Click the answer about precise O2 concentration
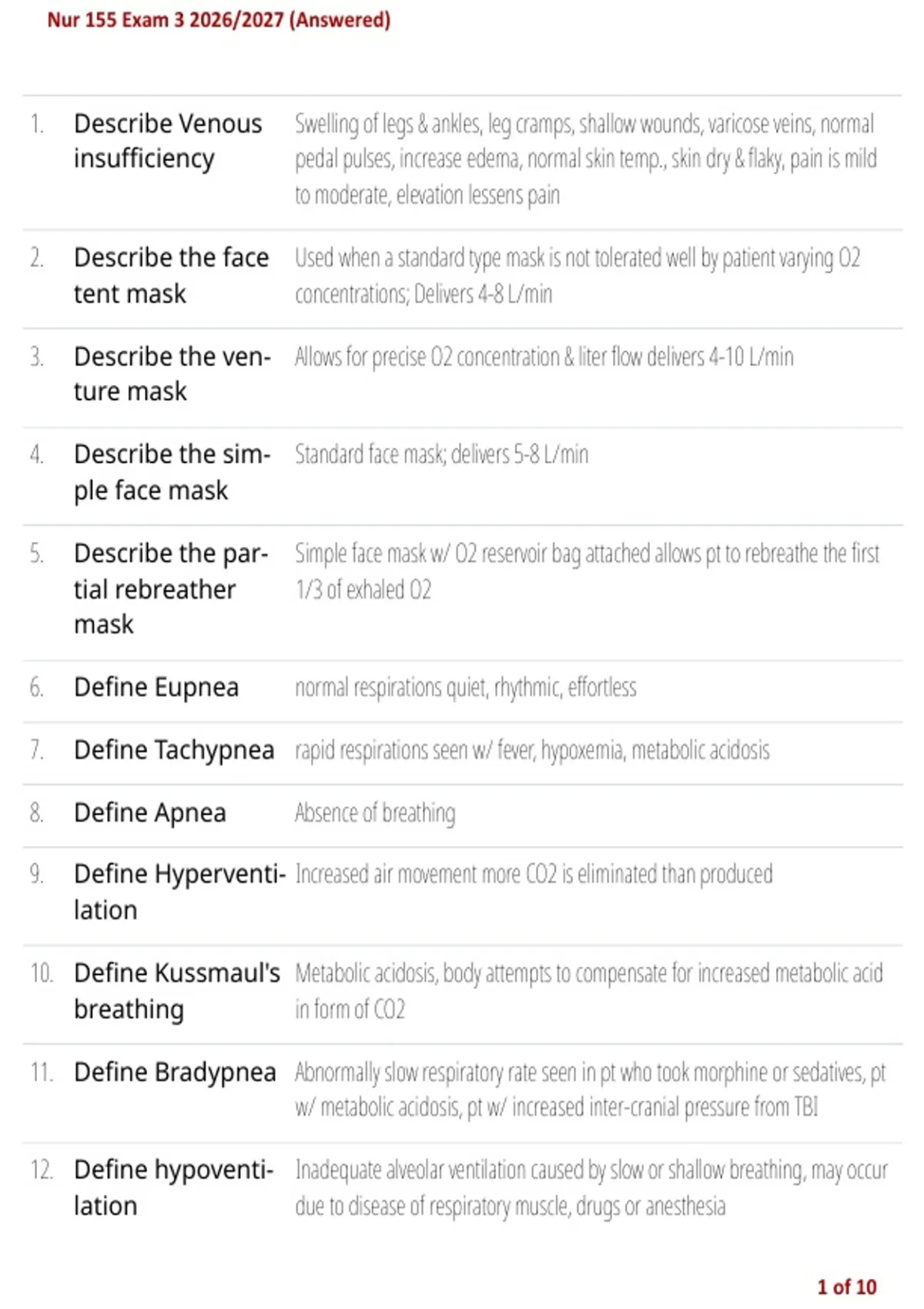Screen dimensions: 924x1309 click(x=544, y=357)
